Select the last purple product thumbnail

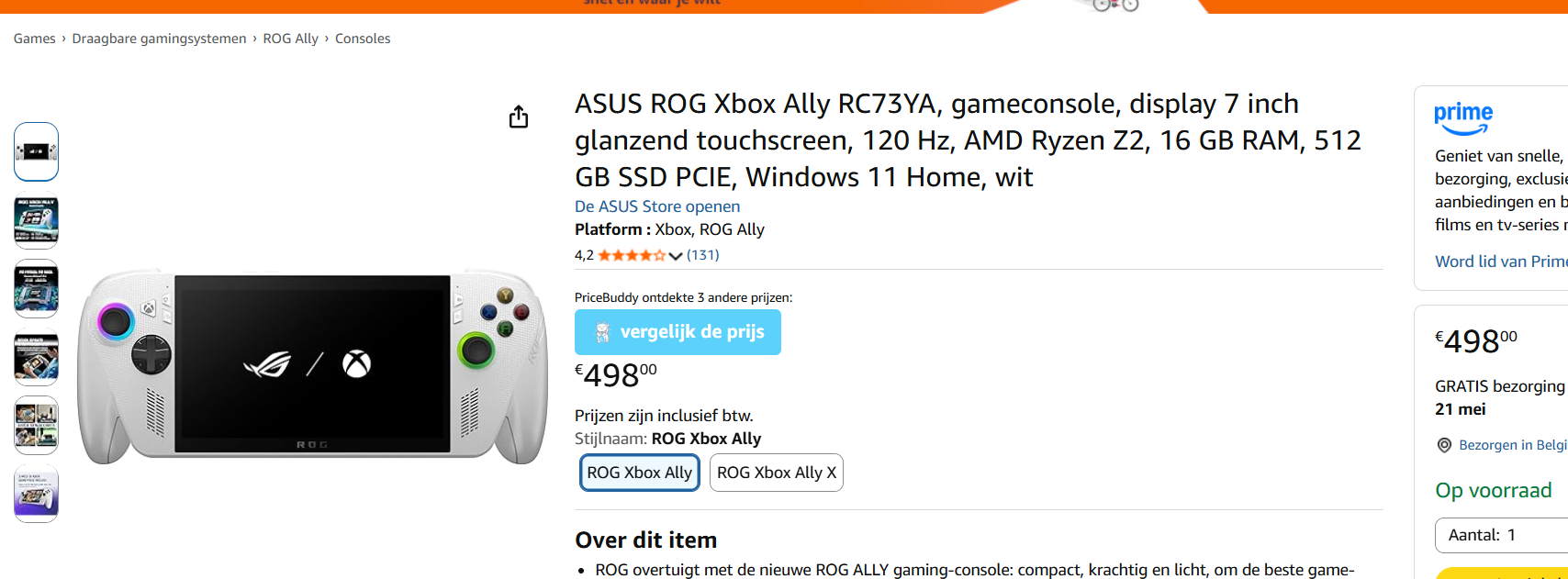37,494
